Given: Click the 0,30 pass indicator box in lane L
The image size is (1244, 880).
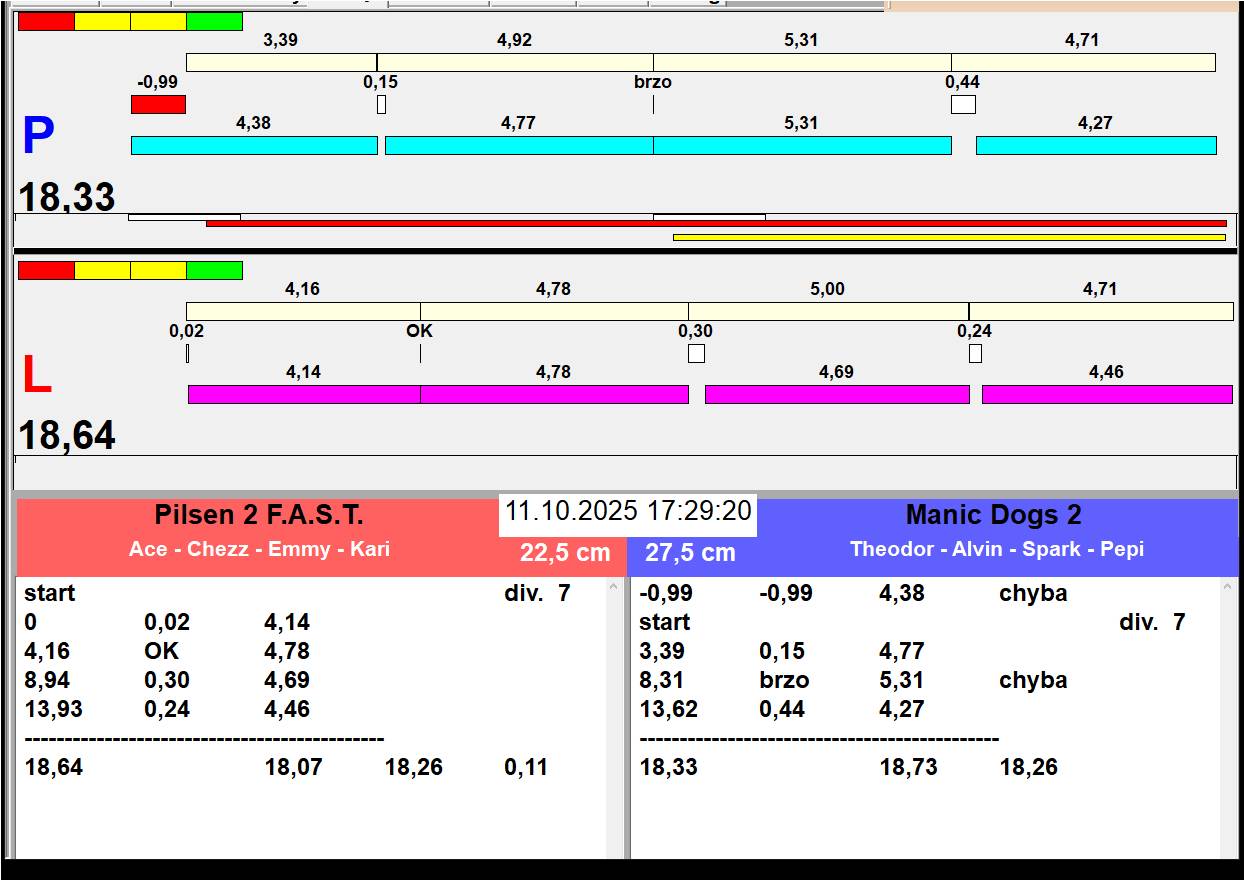Looking at the screenshot, I should [696, 353].
